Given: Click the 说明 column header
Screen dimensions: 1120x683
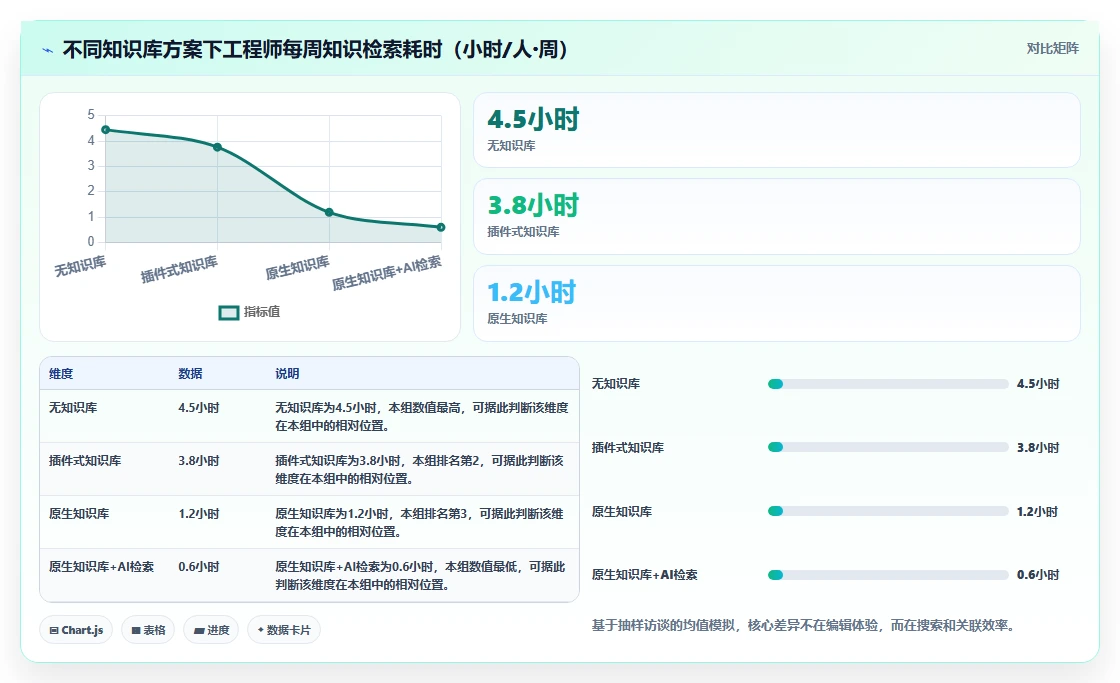Looking at the screenshot, I should [287, 374].
